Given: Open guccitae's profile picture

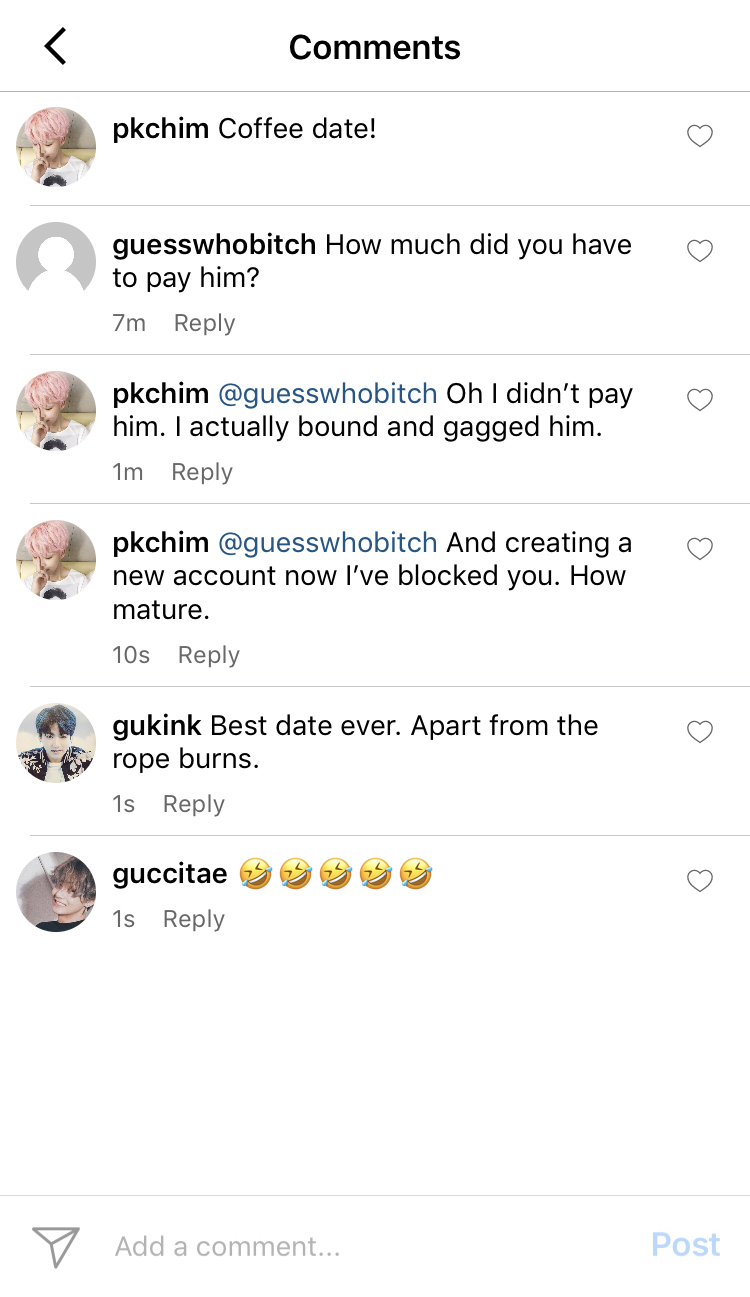Looking at the screenshot, I should 56,891.
